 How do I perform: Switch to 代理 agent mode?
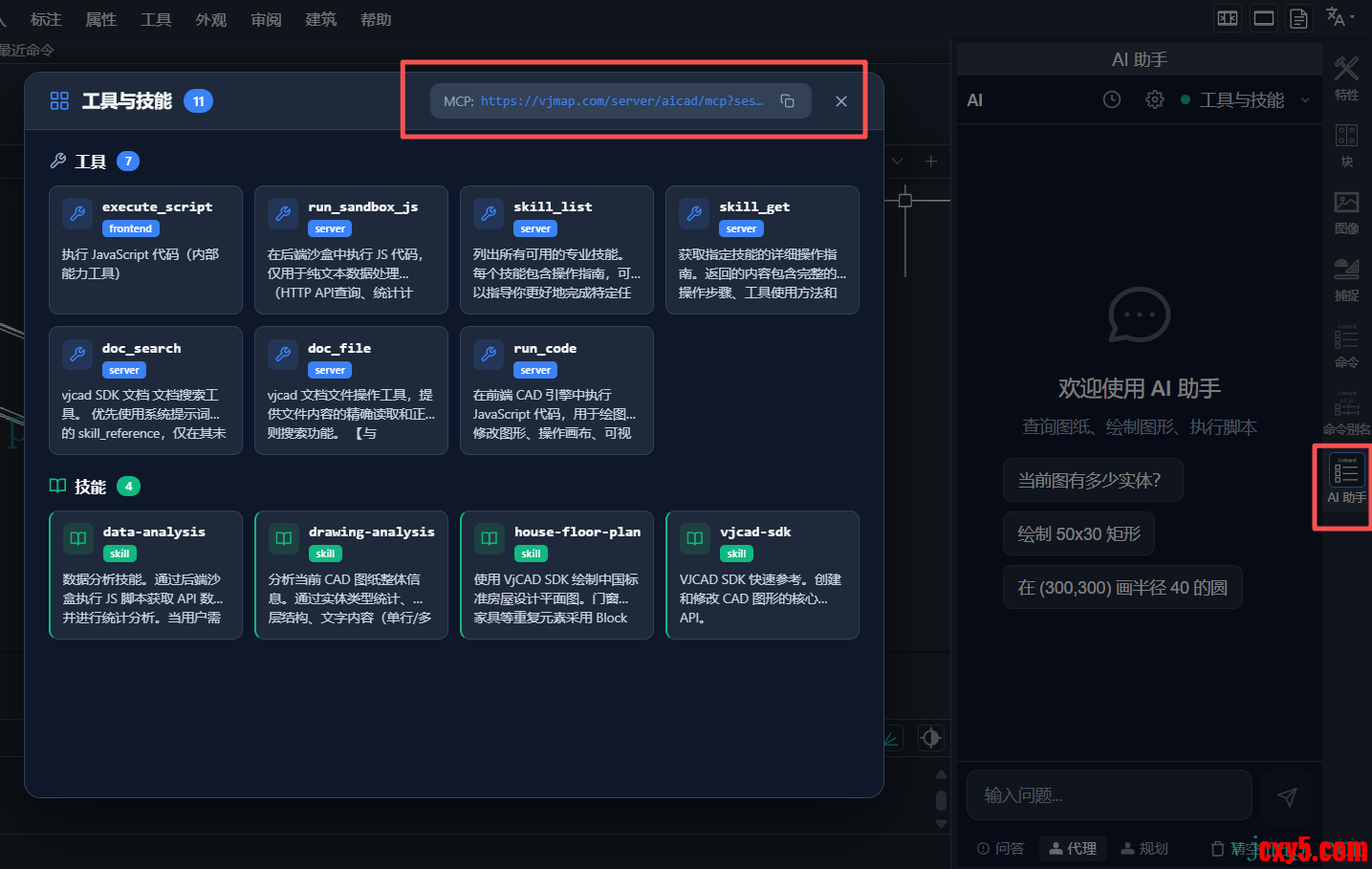pos(1073,848)
